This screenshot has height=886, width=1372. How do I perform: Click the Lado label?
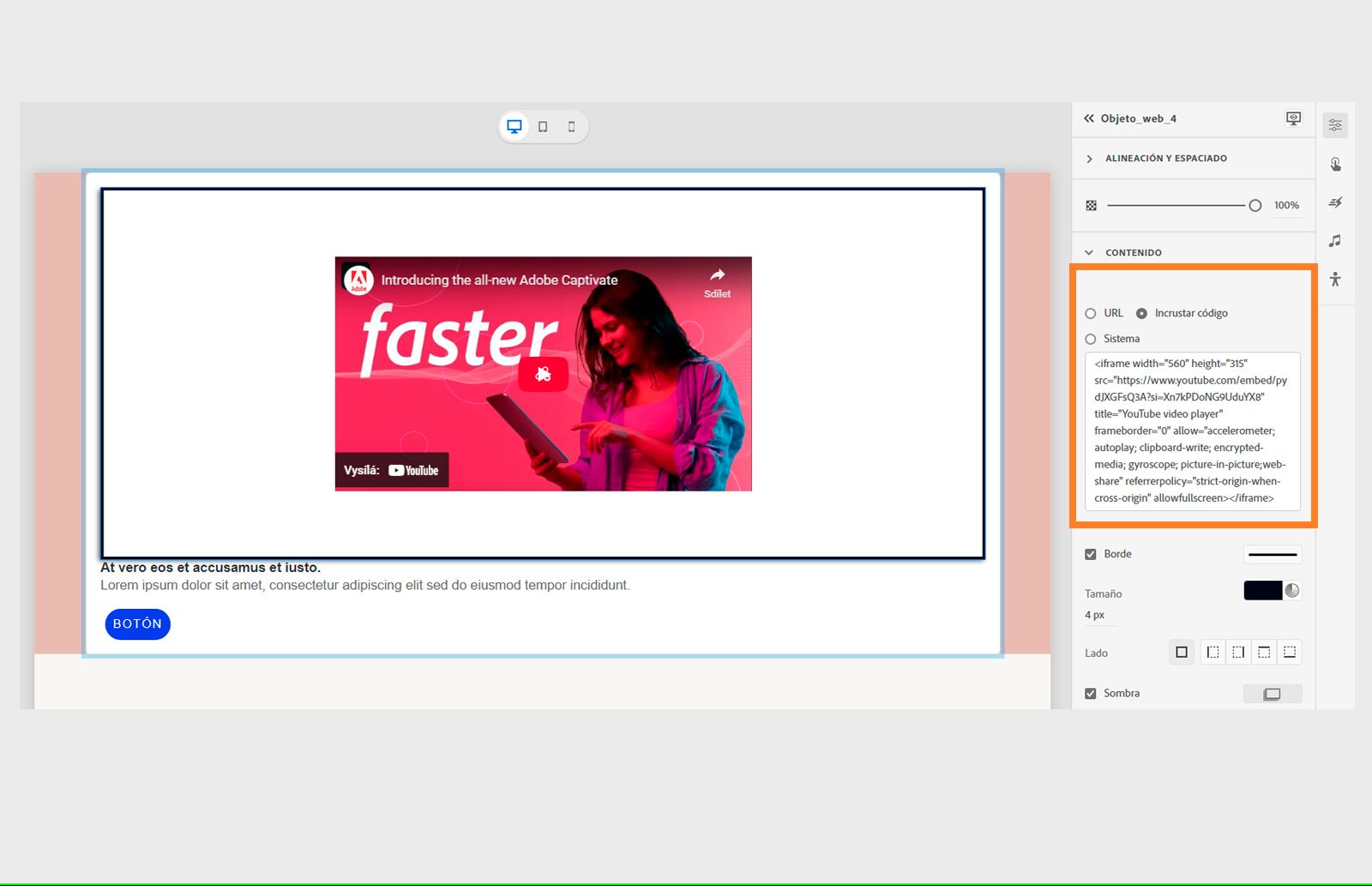pyautogui.click(x=1096, y=653)
